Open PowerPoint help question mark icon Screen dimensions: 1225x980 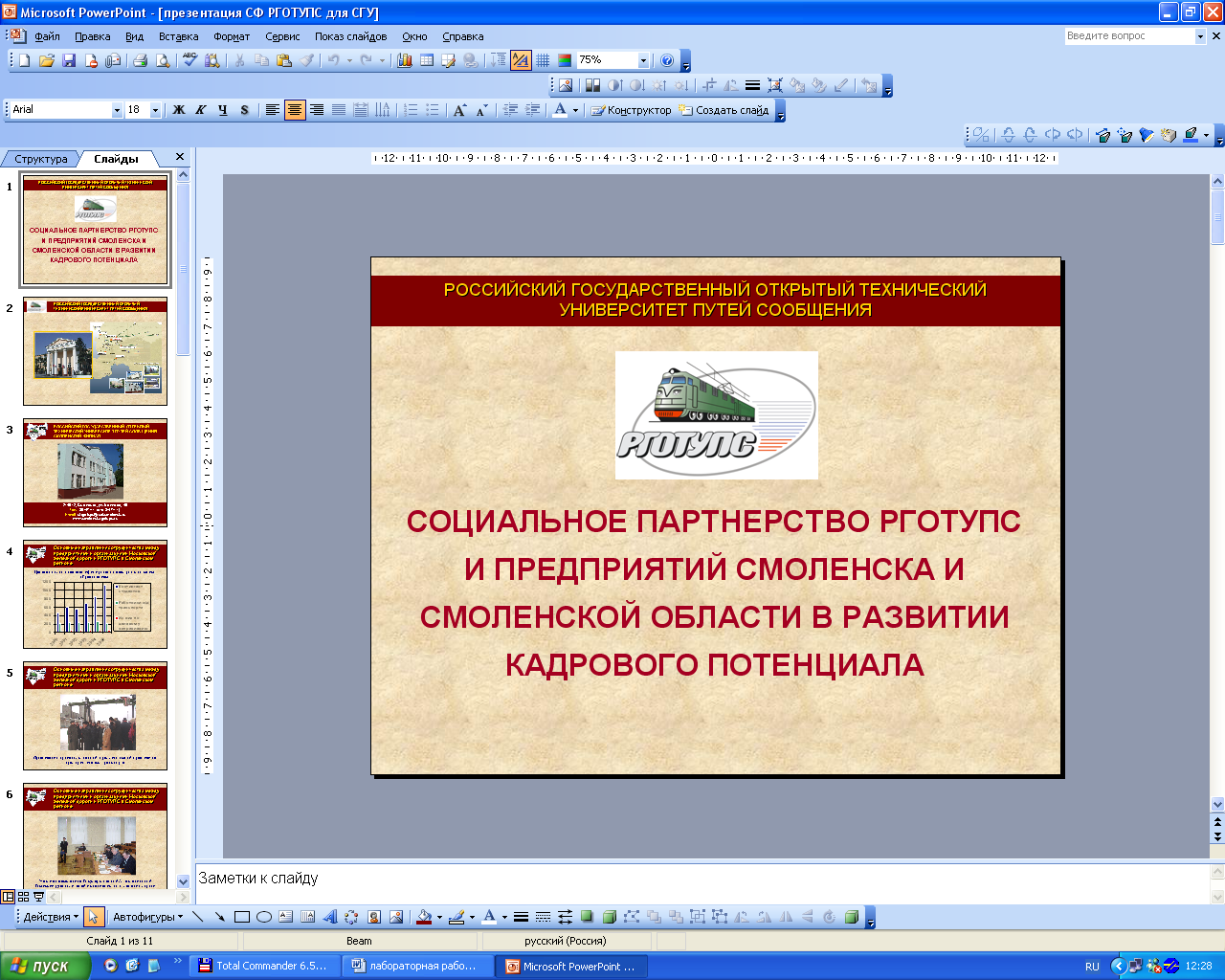pos(667,60)
